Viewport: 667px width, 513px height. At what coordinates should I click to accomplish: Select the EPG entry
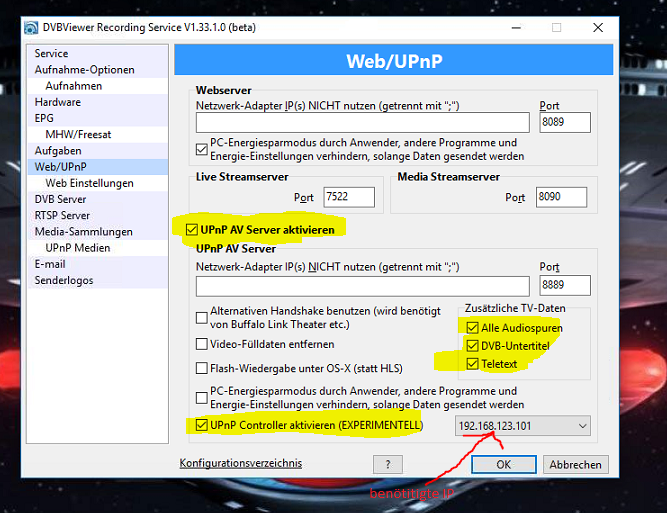pyautogui.click(x=98, y=118)
